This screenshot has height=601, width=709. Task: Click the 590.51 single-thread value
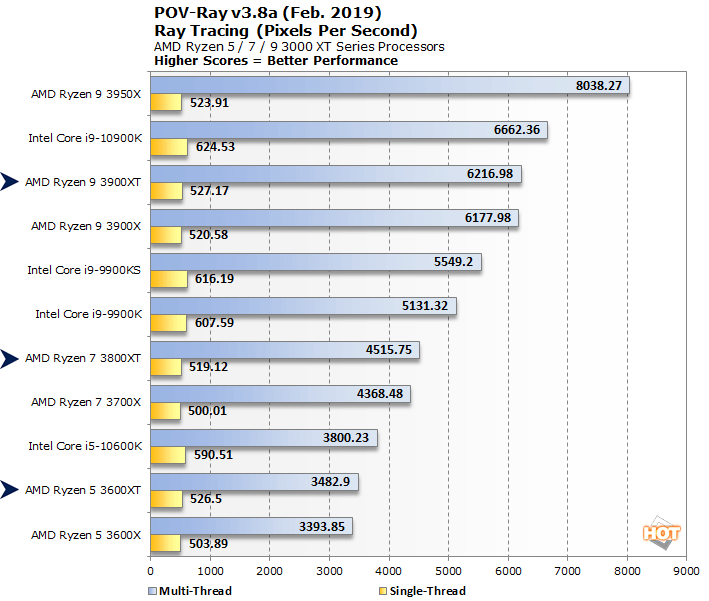pyautogui.click(x=213, y=454)
